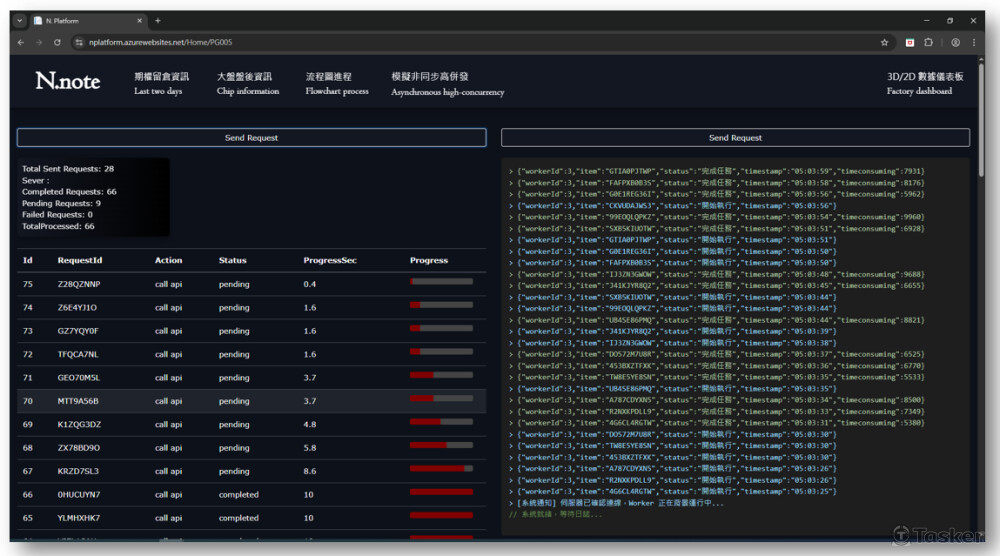Open the browser extensions puzzle icon
The width and height of the screenshot is (1000, 556).
(x=929, y=43)
